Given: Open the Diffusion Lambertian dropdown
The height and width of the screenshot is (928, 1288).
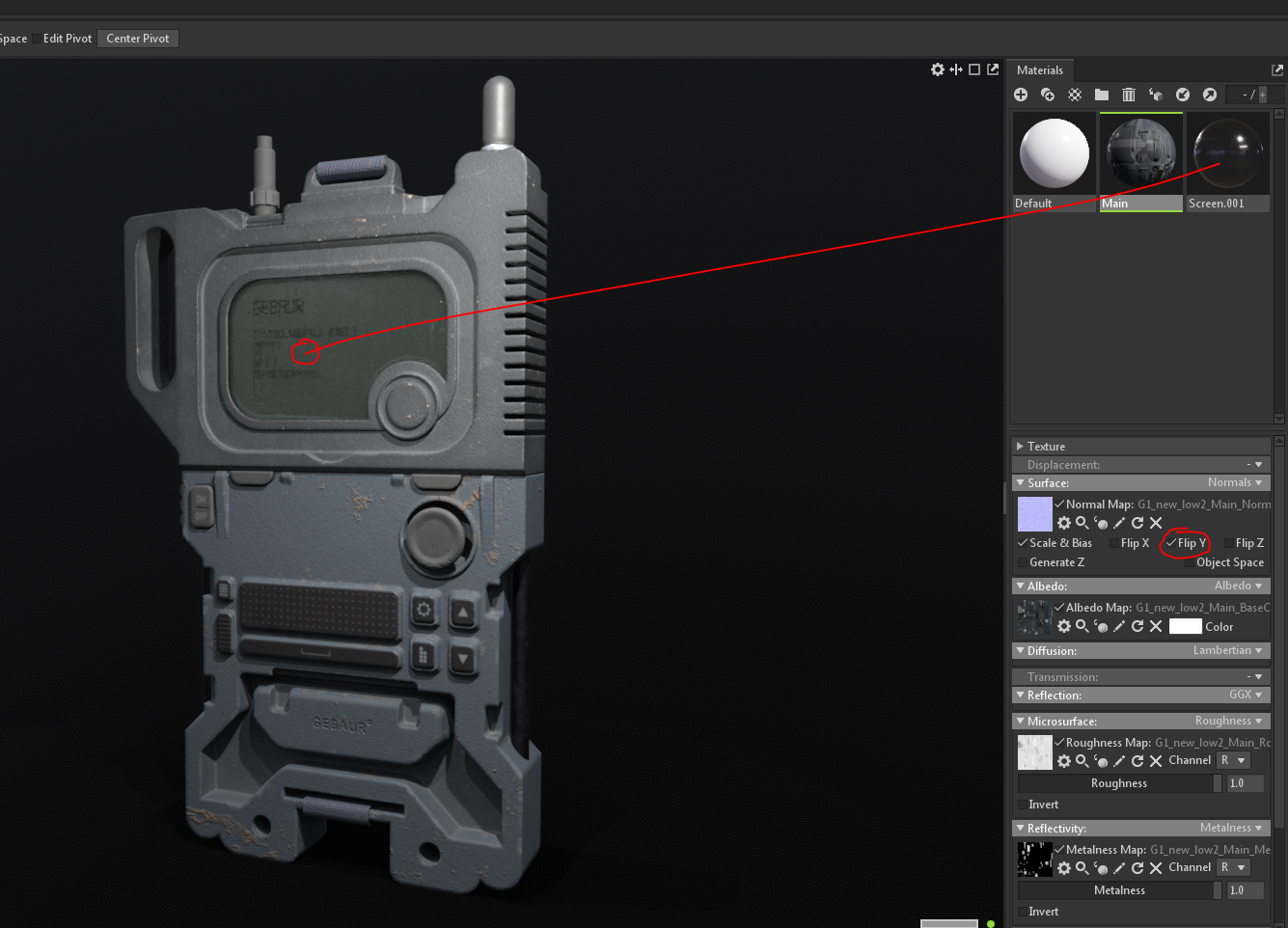Looking at the screenshot, I should click(1227, 650).
